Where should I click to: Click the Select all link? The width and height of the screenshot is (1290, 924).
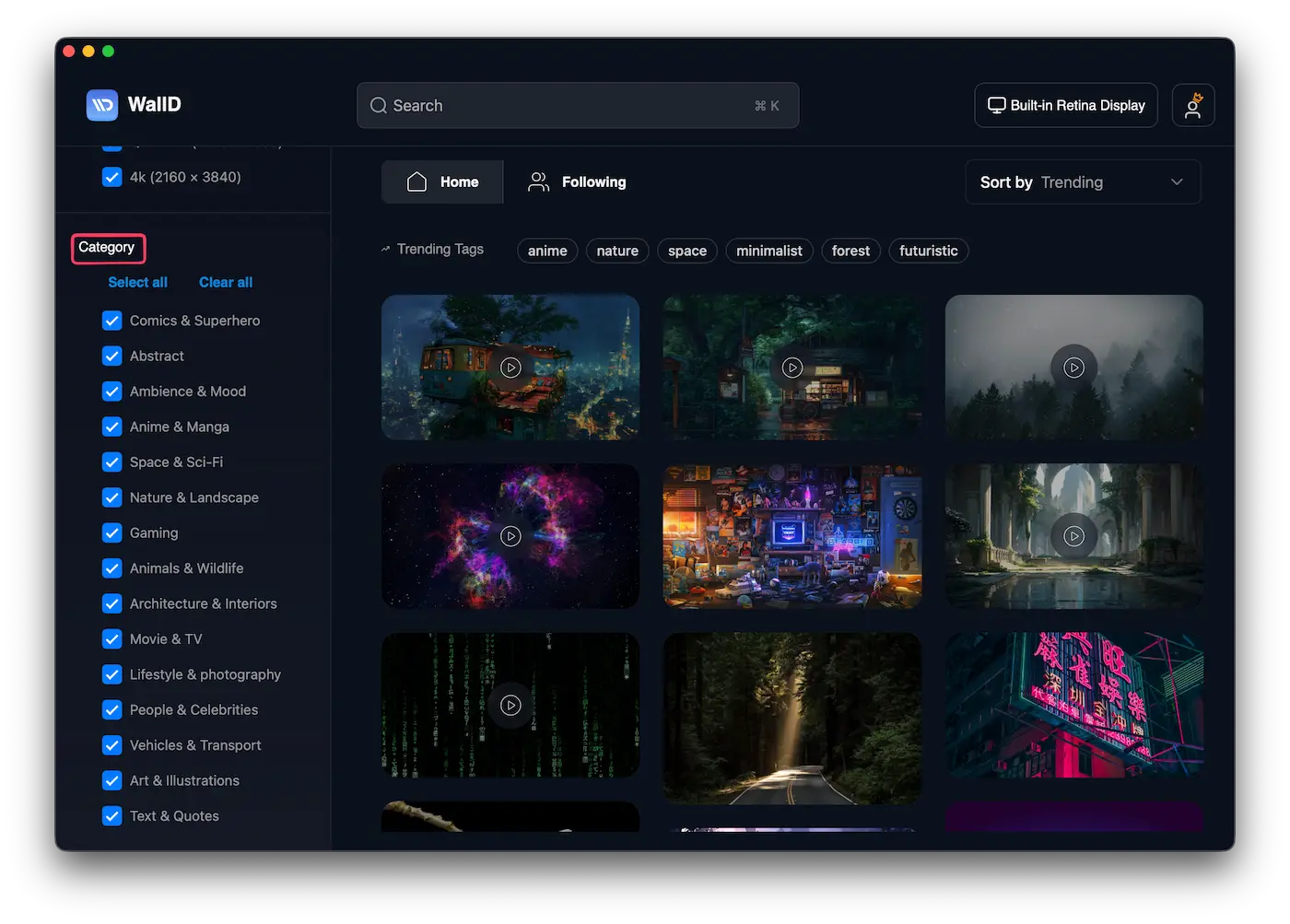[137, 282]
